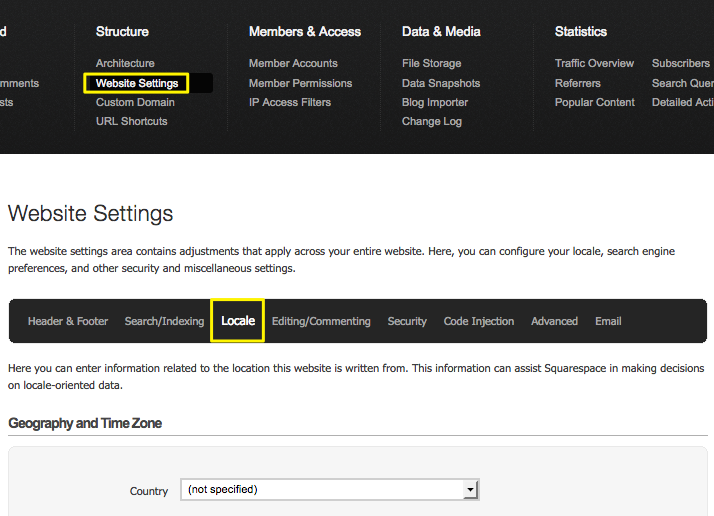Screen dimensions: 714x516
Task: Open Custom Domain settings
Action: coord(135,102)
